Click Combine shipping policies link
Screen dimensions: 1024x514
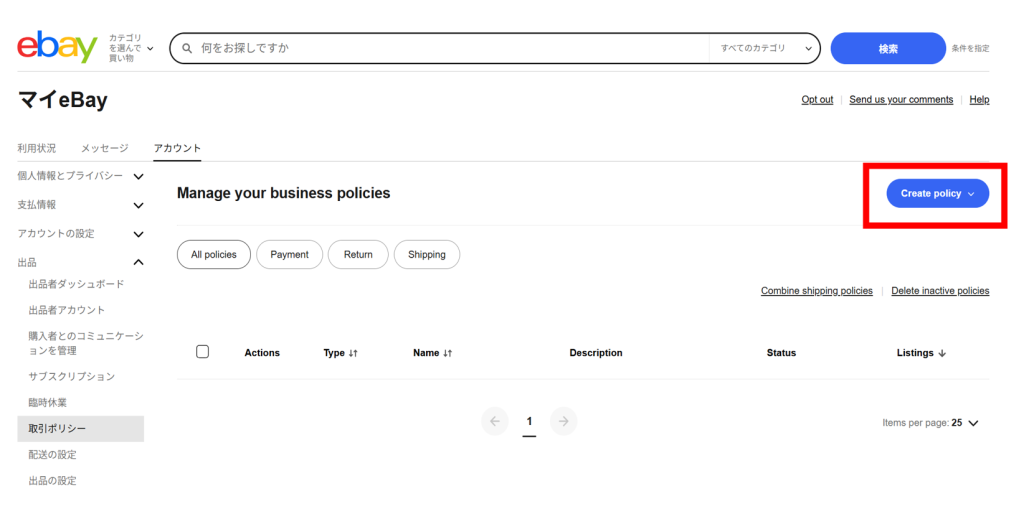[816, 291]
